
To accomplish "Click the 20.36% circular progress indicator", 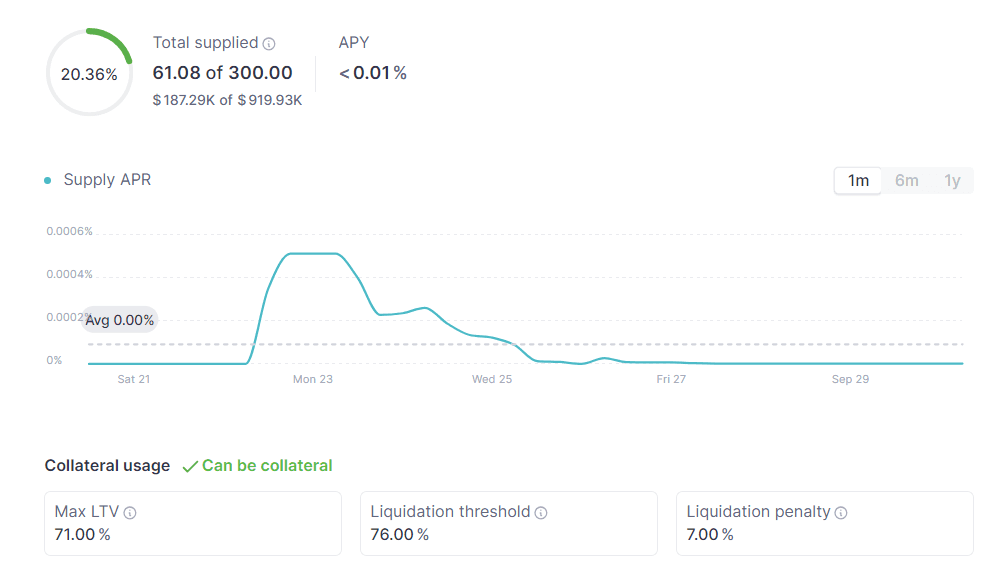I will (89, 74).
